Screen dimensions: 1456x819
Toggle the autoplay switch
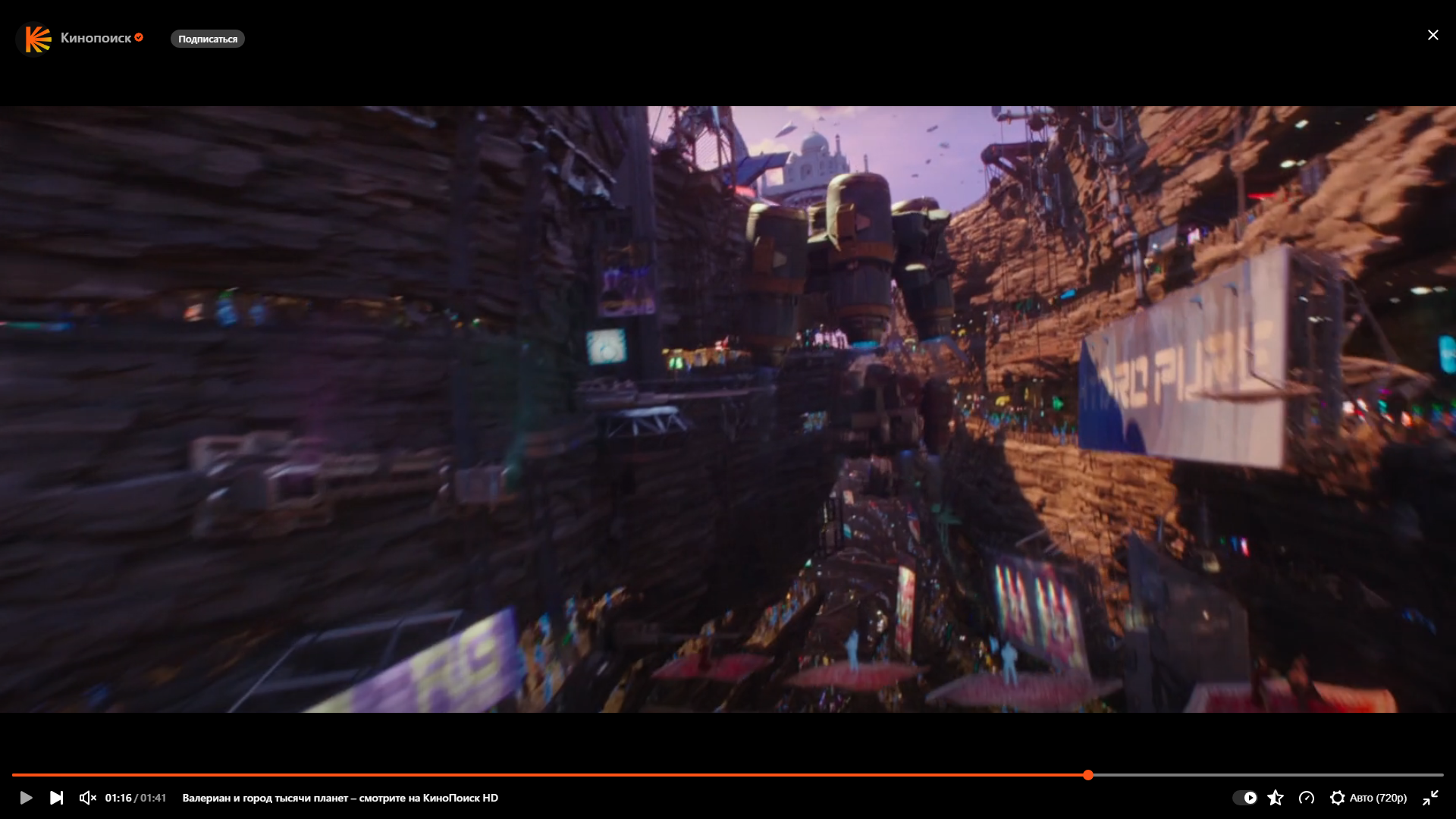1244,798
